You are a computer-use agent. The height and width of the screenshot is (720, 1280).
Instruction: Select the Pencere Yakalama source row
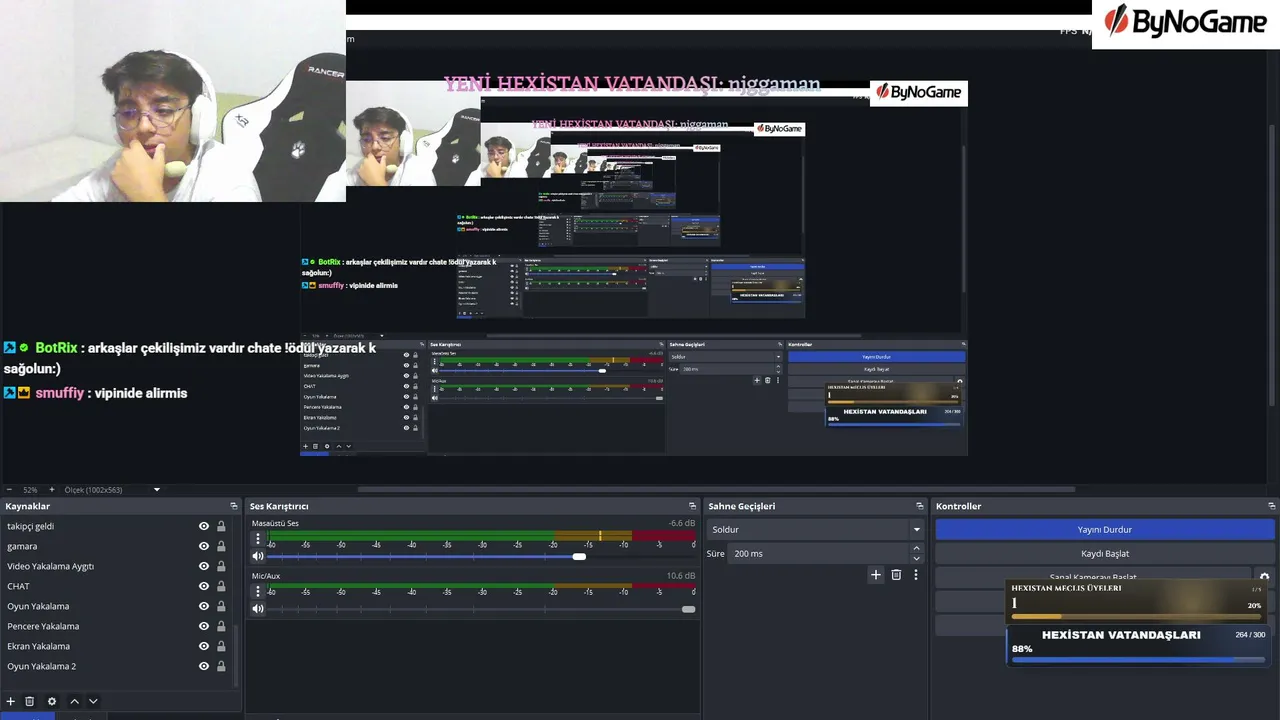pyautogui.click(x=118, y=626)
